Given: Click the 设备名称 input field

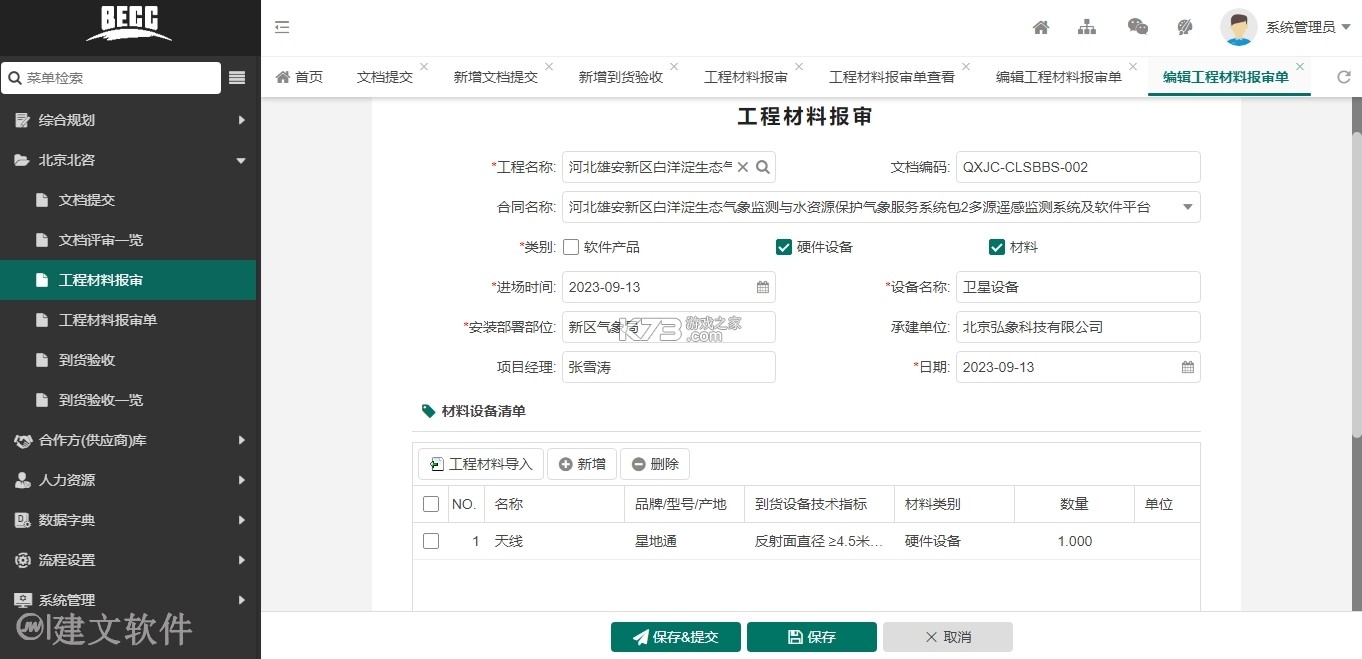Looking at the screenshot, I should [1078, 287].
